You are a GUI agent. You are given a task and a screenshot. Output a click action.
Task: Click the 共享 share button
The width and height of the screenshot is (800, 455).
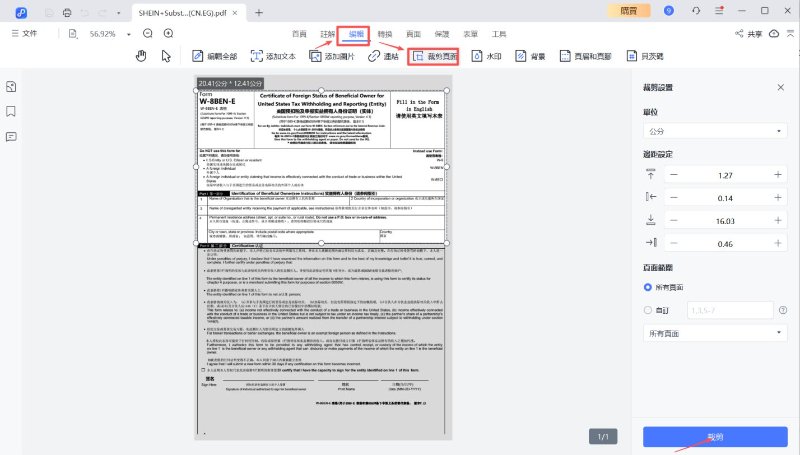click(x=748, y=34)
